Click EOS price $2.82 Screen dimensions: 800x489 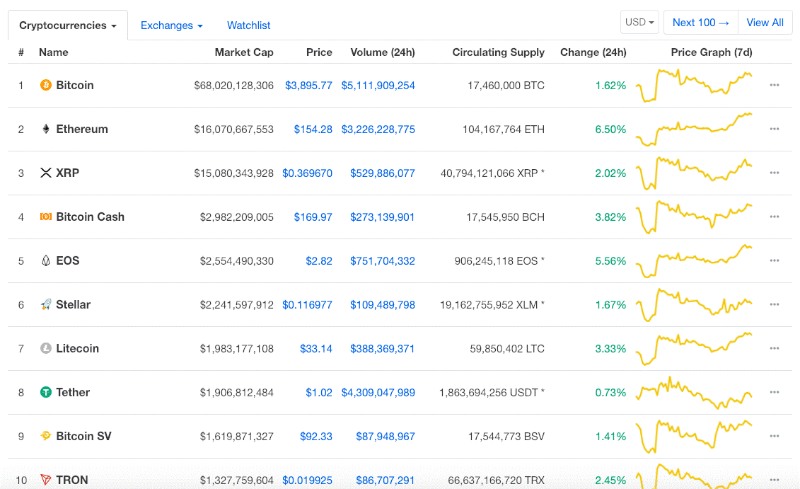click(x=319, y=261)
